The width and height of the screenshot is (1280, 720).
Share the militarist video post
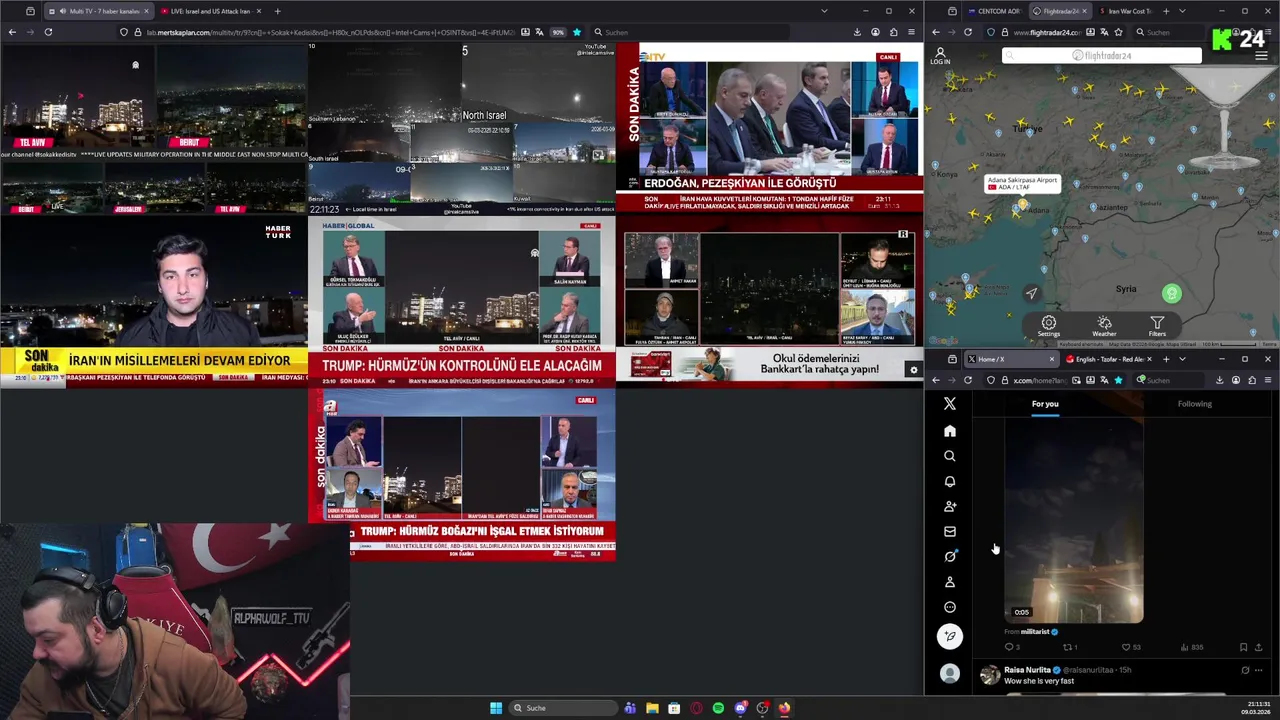point(1258,647)
